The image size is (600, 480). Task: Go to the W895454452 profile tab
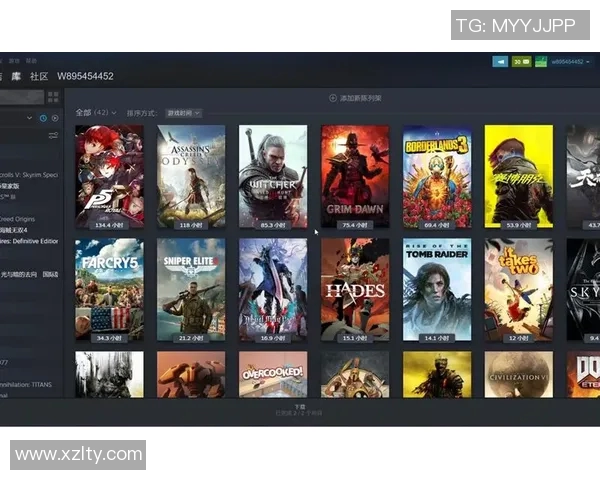(x=85, y=76)
